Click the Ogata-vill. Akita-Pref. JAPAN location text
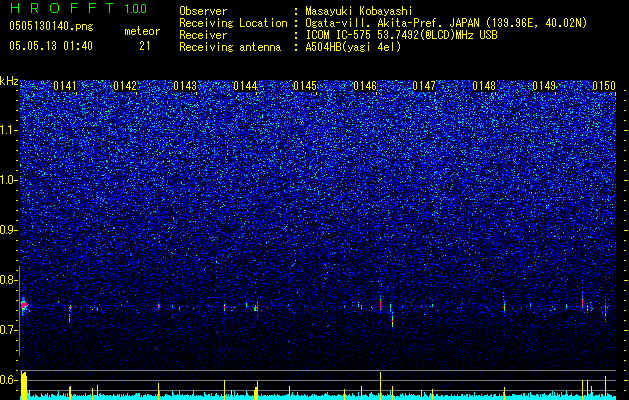Screen dimensions: 629x400 (446, 23)
